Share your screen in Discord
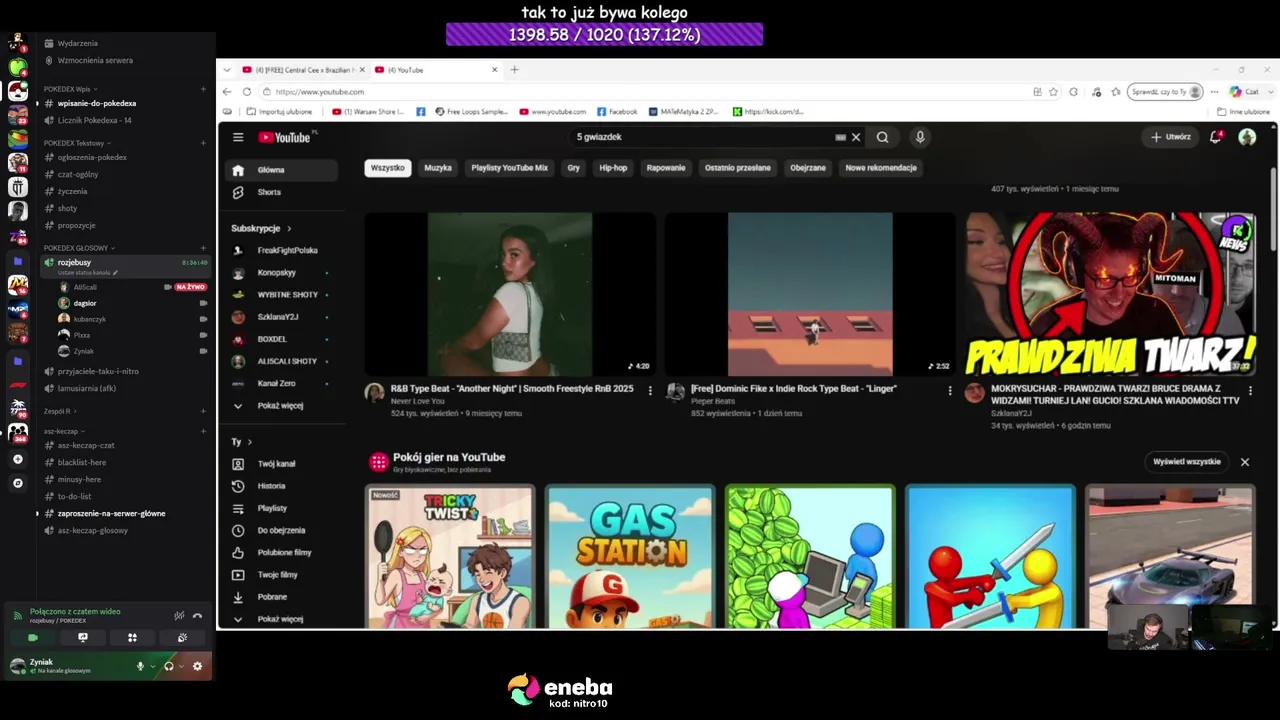Viewport: 1280px width, 720px height. [x=83, y=637]
